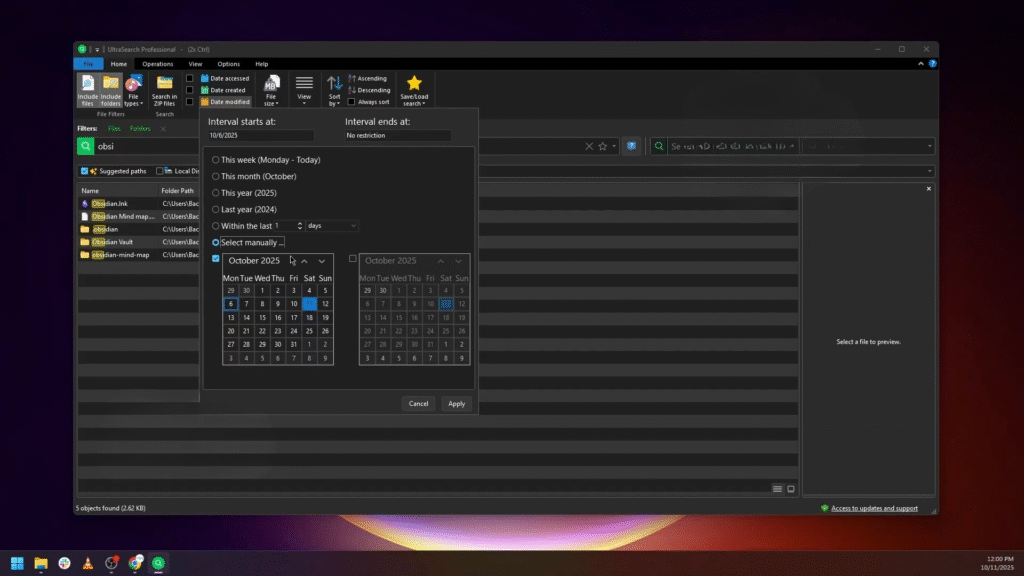Open the Options ribbon tab
The image size is (1024, 576).
tap(228, 64)
